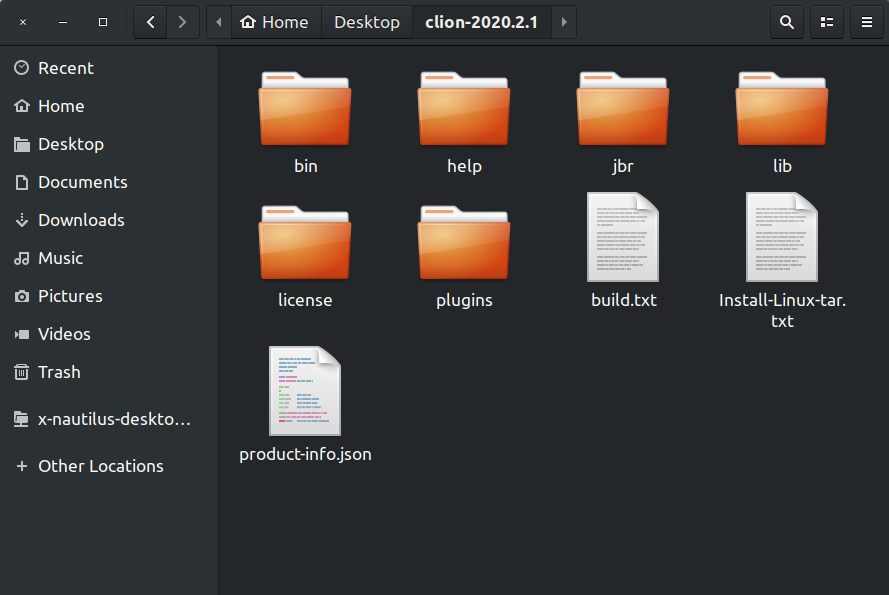The image size is (889, 595).
Task: Open x-nautilus-desktop sidebar entry
Action: (109, 419)
